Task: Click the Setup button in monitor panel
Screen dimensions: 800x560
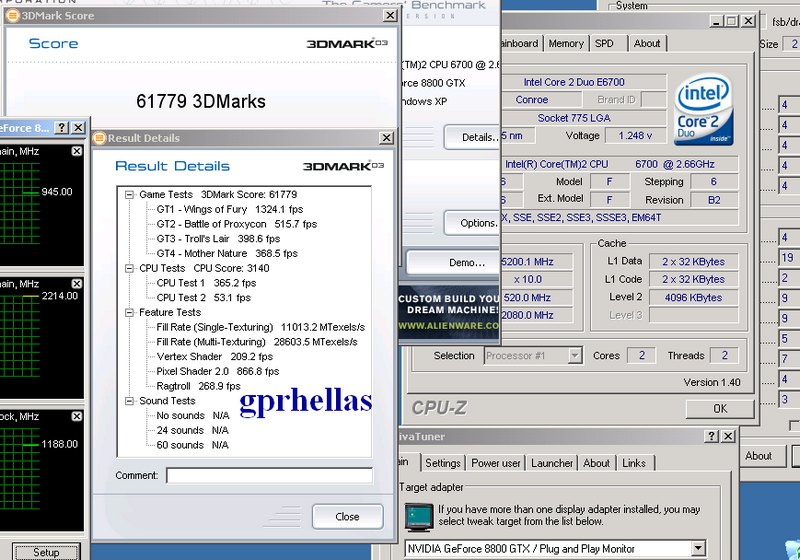Action: coord(46,552)
